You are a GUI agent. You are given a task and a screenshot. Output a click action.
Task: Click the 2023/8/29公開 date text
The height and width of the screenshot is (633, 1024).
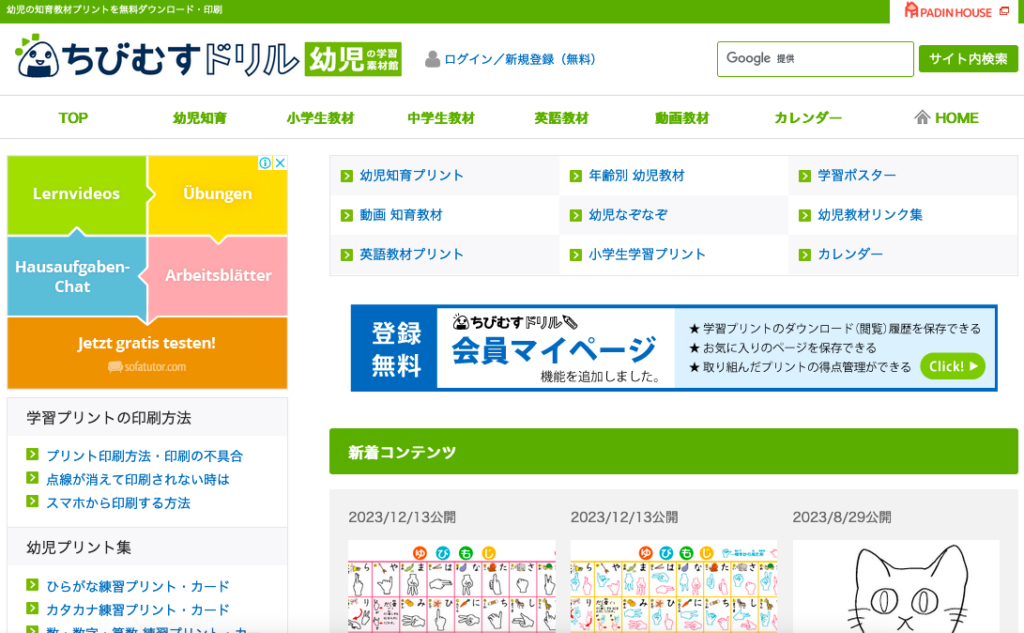tap(842, 517)
